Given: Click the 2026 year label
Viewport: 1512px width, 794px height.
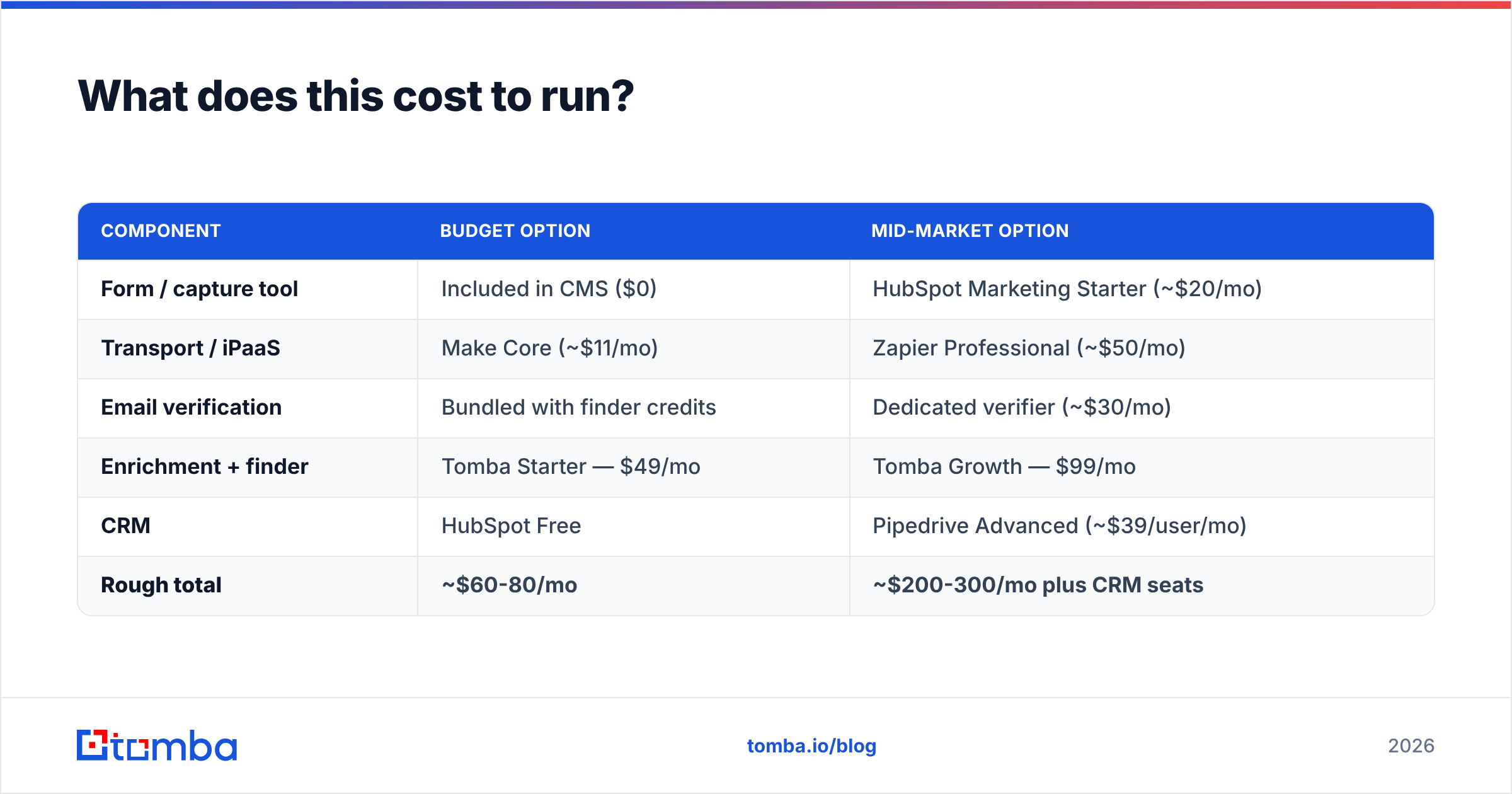Looking at the screenshot, I should point(1411,746).
